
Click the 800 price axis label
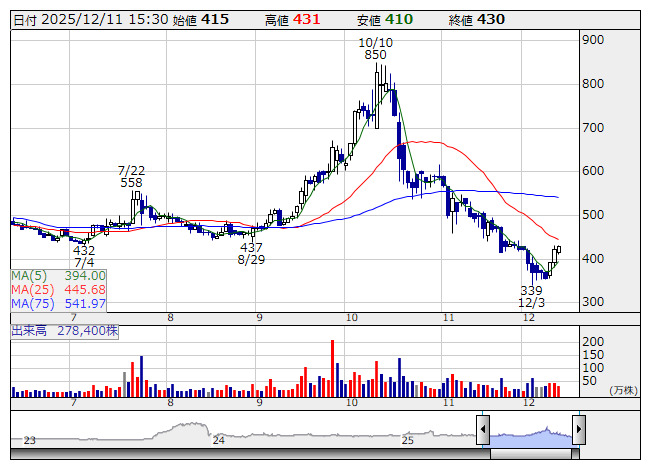(x=593, y=84)
